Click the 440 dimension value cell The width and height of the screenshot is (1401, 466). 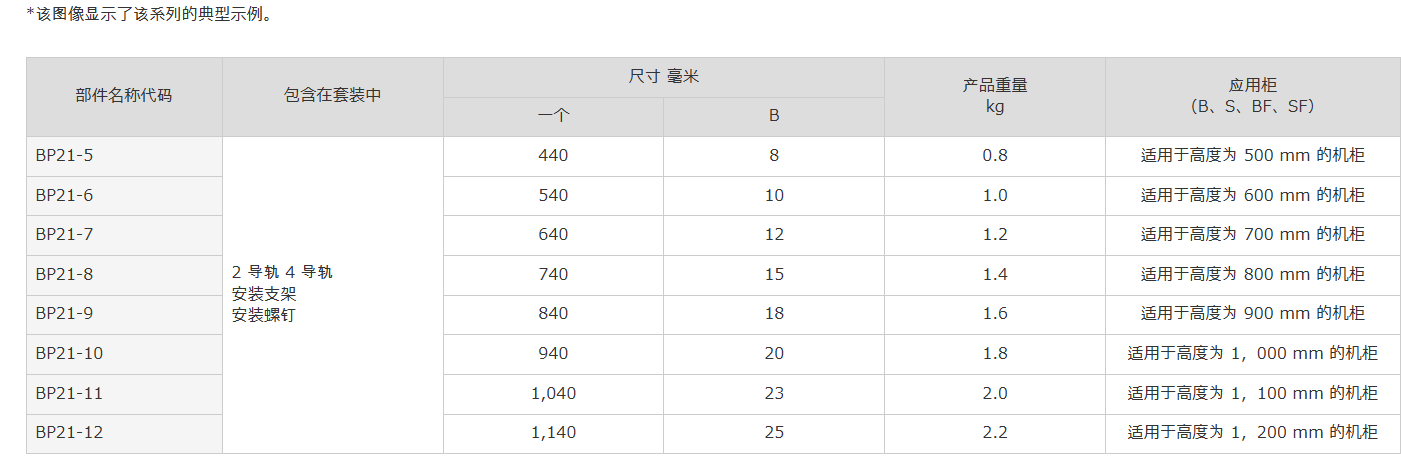click(553, 156)
